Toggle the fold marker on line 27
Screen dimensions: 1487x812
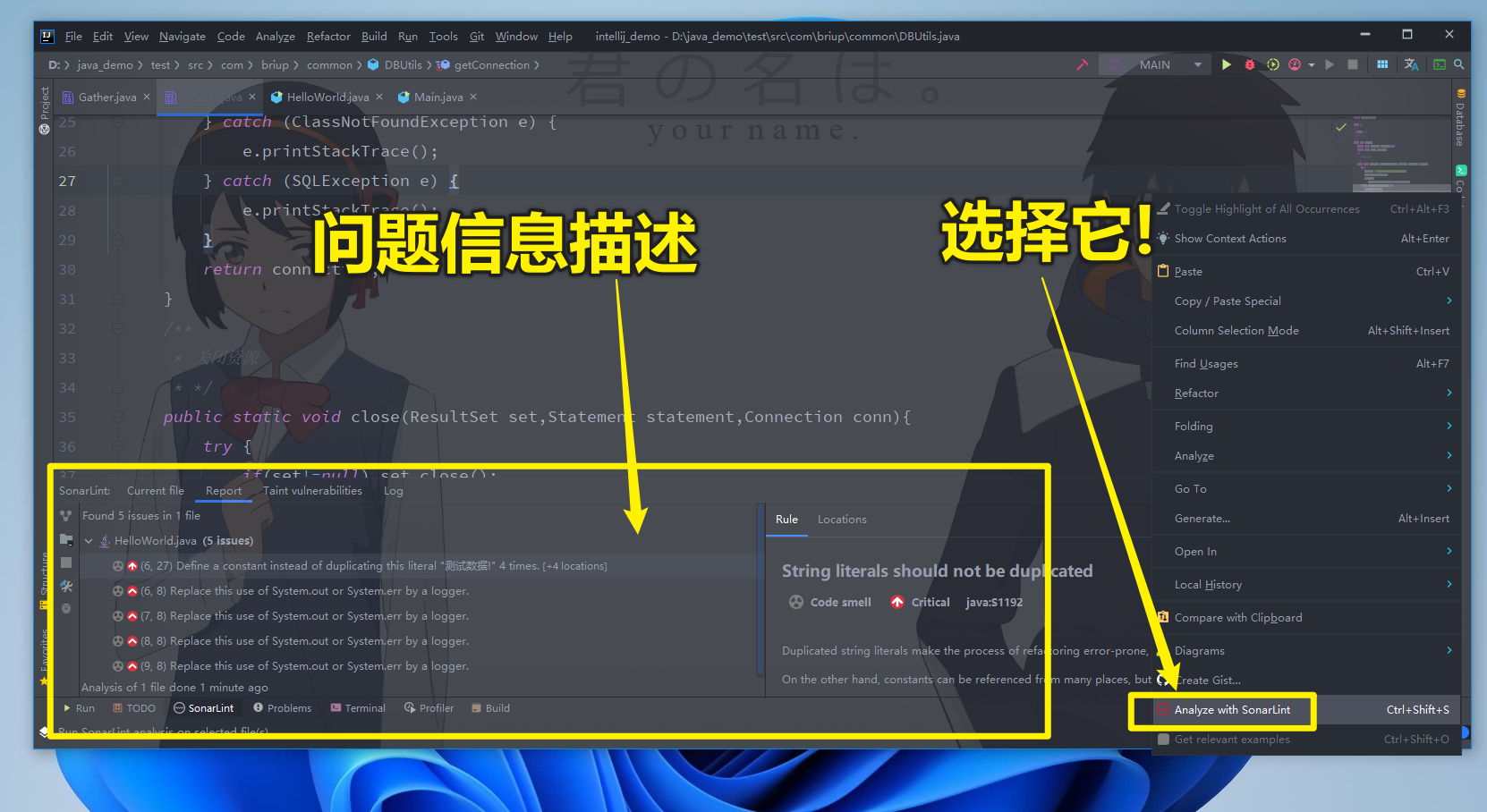(x=117, y=182)
